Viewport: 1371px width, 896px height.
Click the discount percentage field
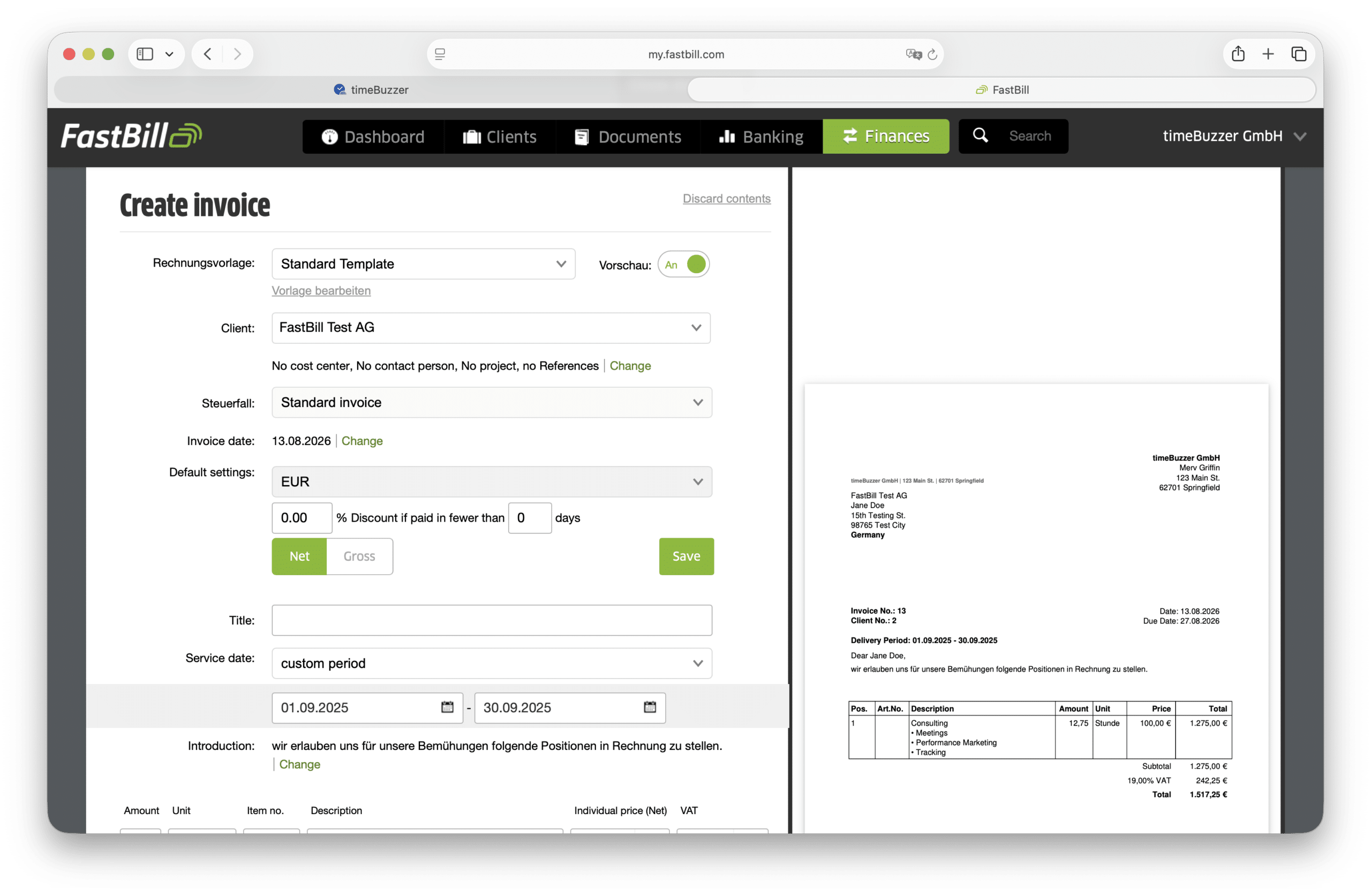(302, 518)
